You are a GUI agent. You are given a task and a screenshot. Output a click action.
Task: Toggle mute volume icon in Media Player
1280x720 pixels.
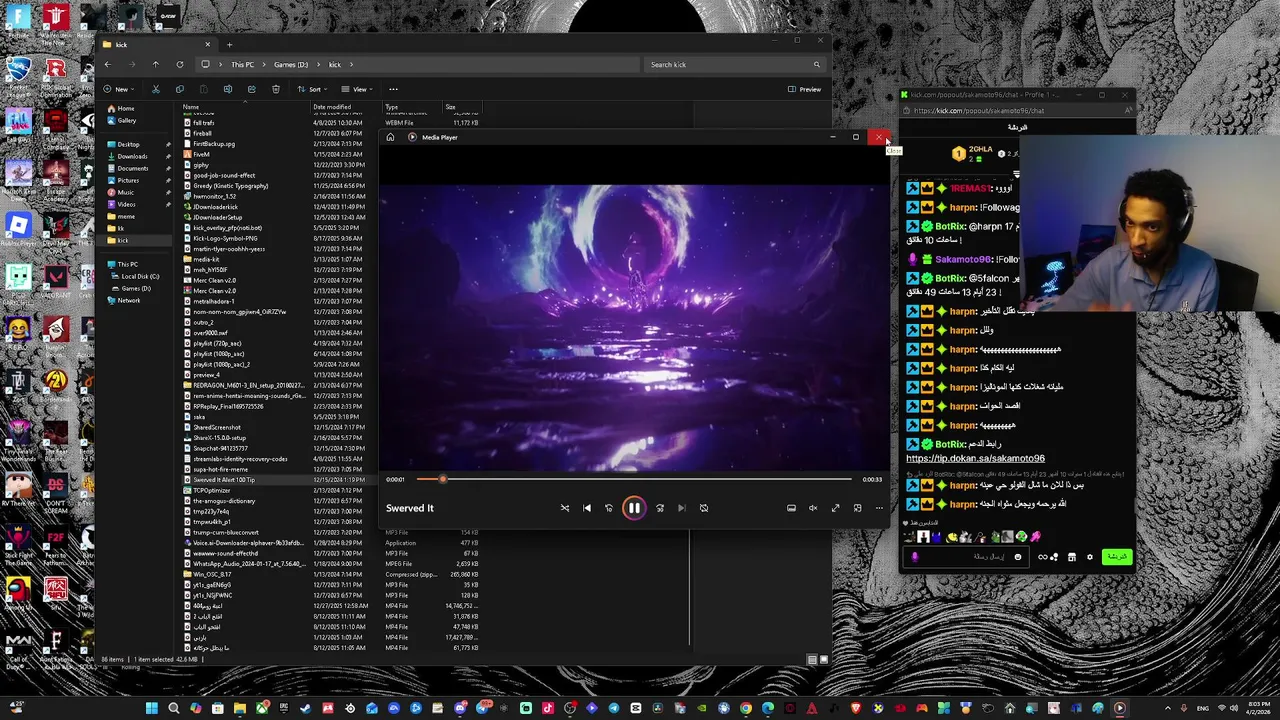[x=813, y=508]
